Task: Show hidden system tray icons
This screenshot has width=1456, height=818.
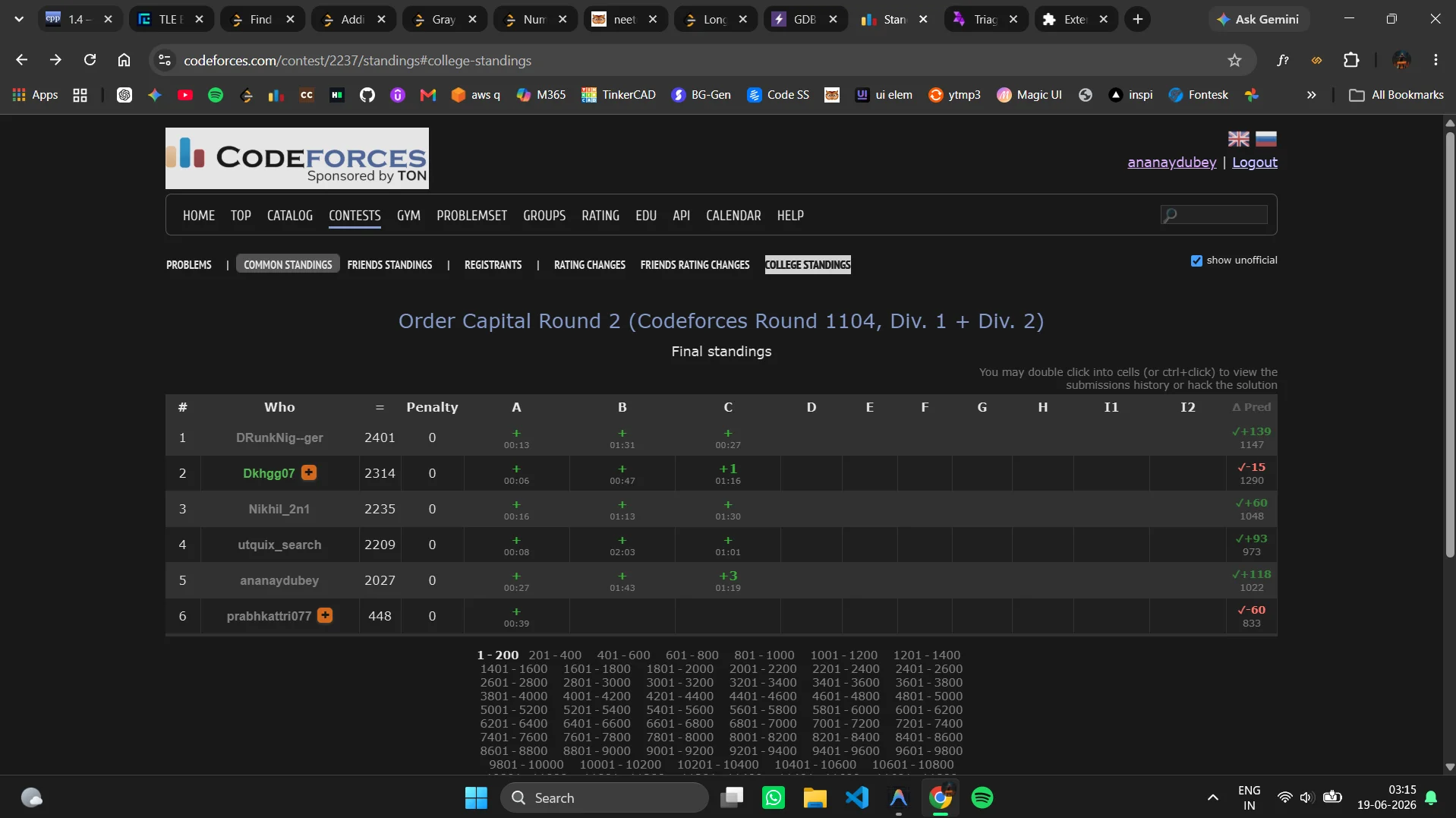Action: coord(1213,797)
